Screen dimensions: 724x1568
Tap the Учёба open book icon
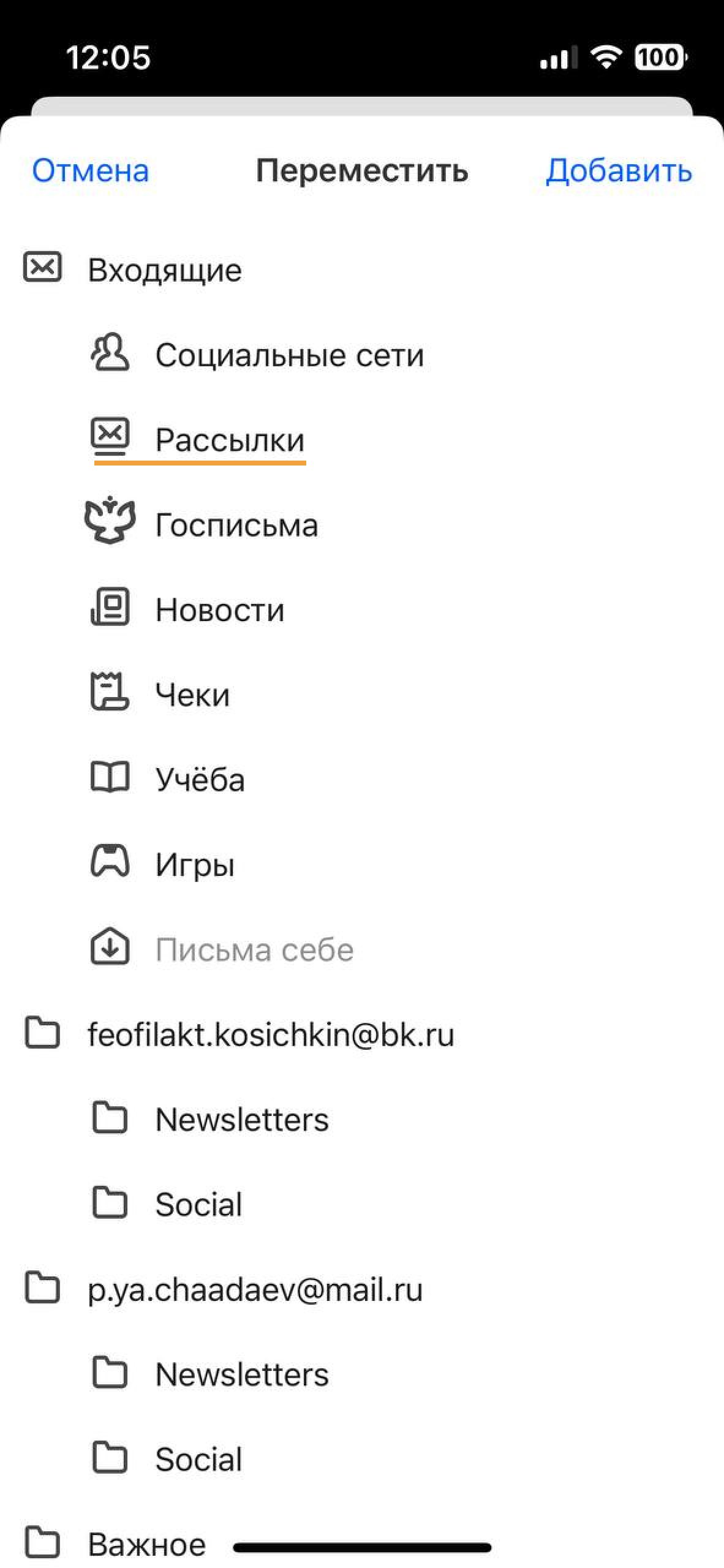110,777
